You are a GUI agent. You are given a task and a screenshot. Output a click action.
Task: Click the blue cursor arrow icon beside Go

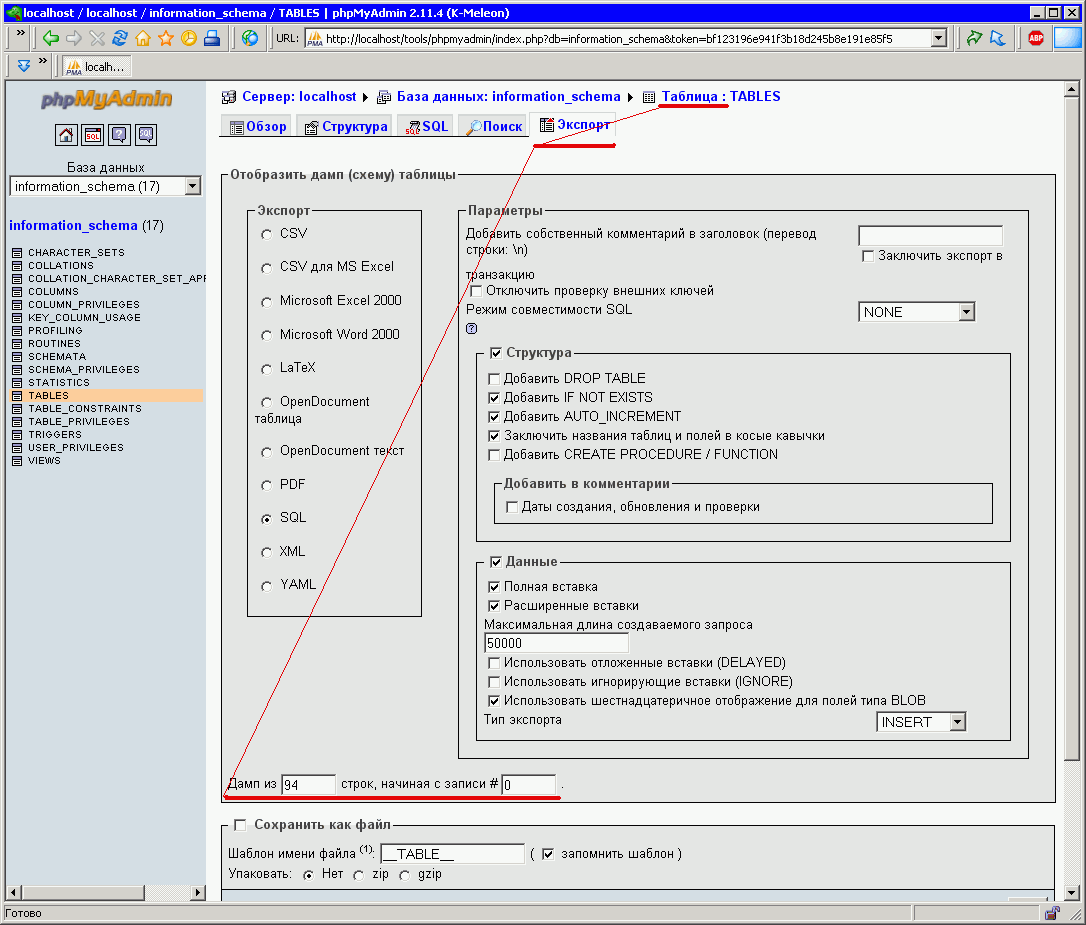click(997, 38)
